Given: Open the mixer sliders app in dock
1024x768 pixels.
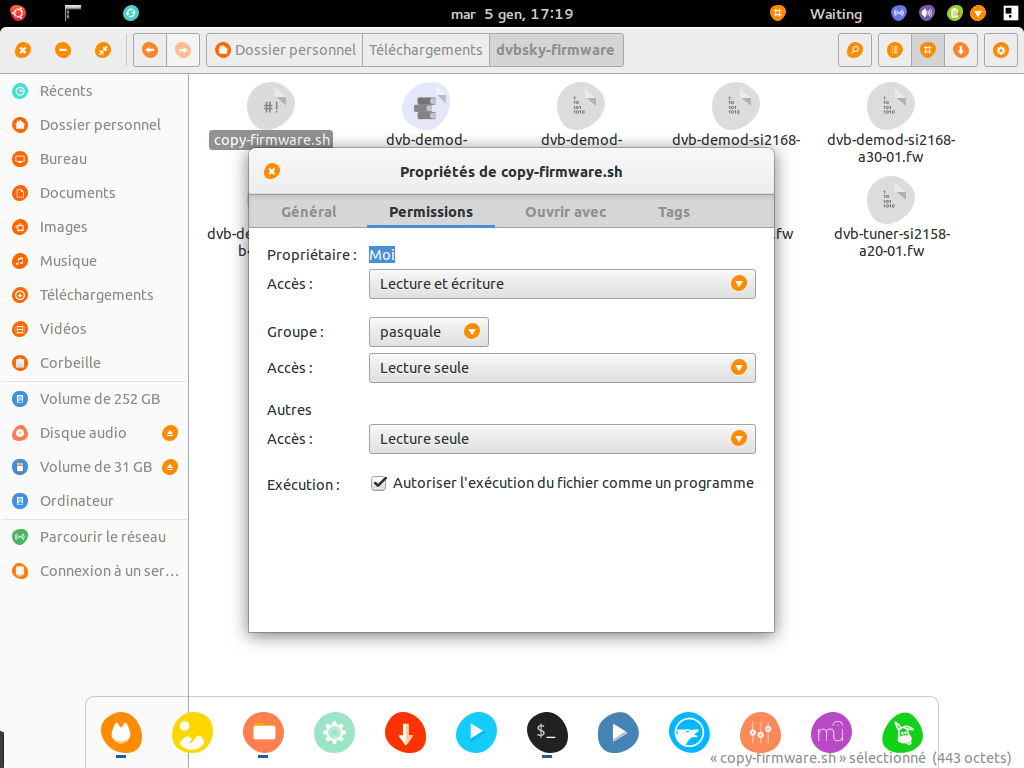Looking at the screenshot, I should tap(760, 733).
